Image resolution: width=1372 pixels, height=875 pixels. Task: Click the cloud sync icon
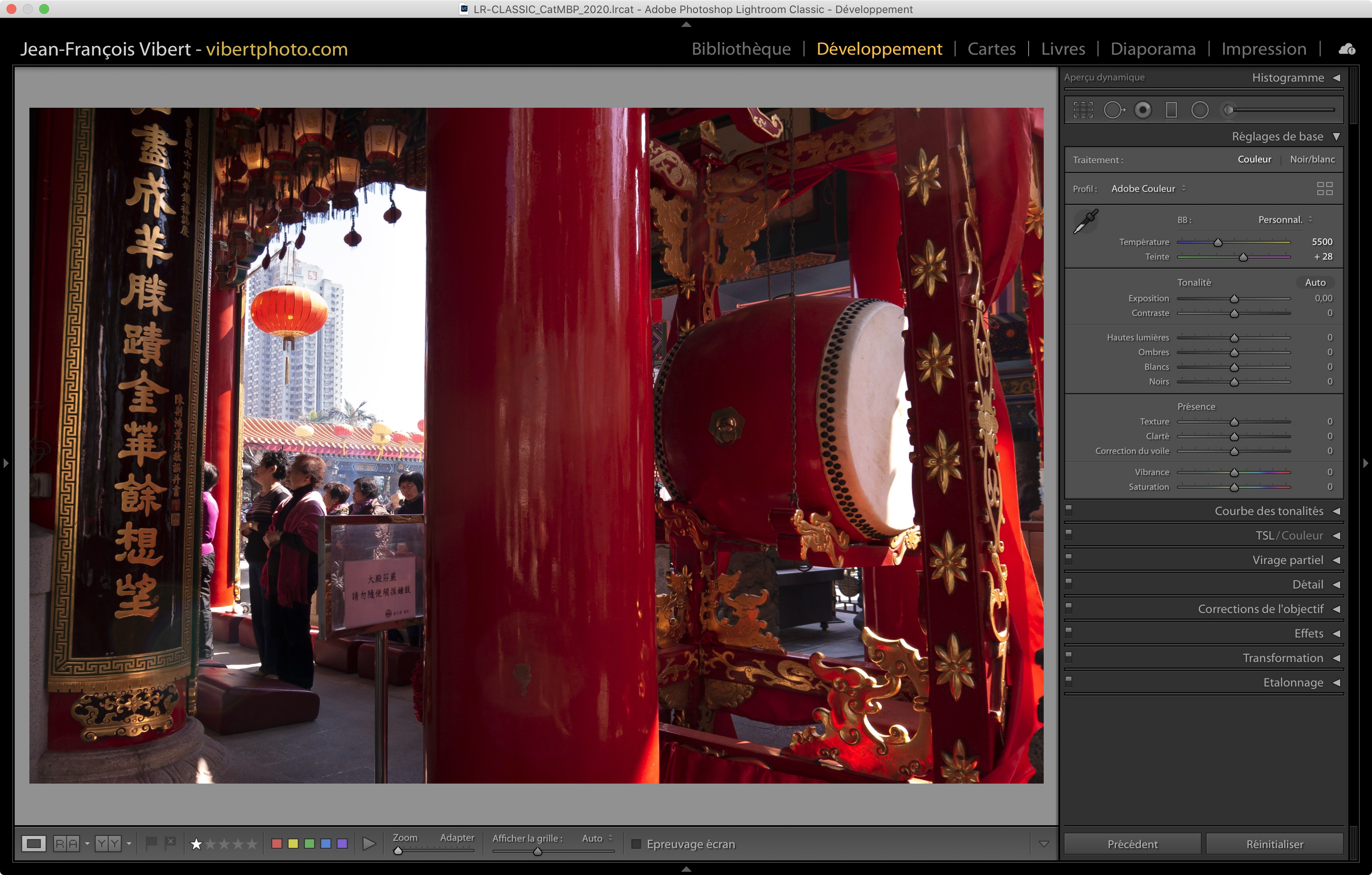(1347, 49)
